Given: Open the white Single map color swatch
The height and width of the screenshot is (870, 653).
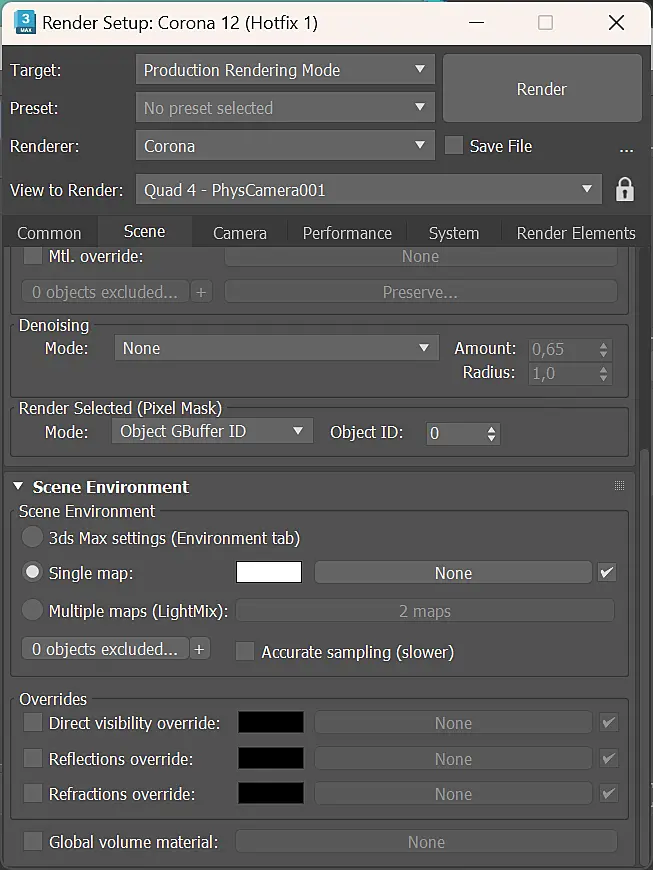Looking at the screenshot, I should (269, 572).
